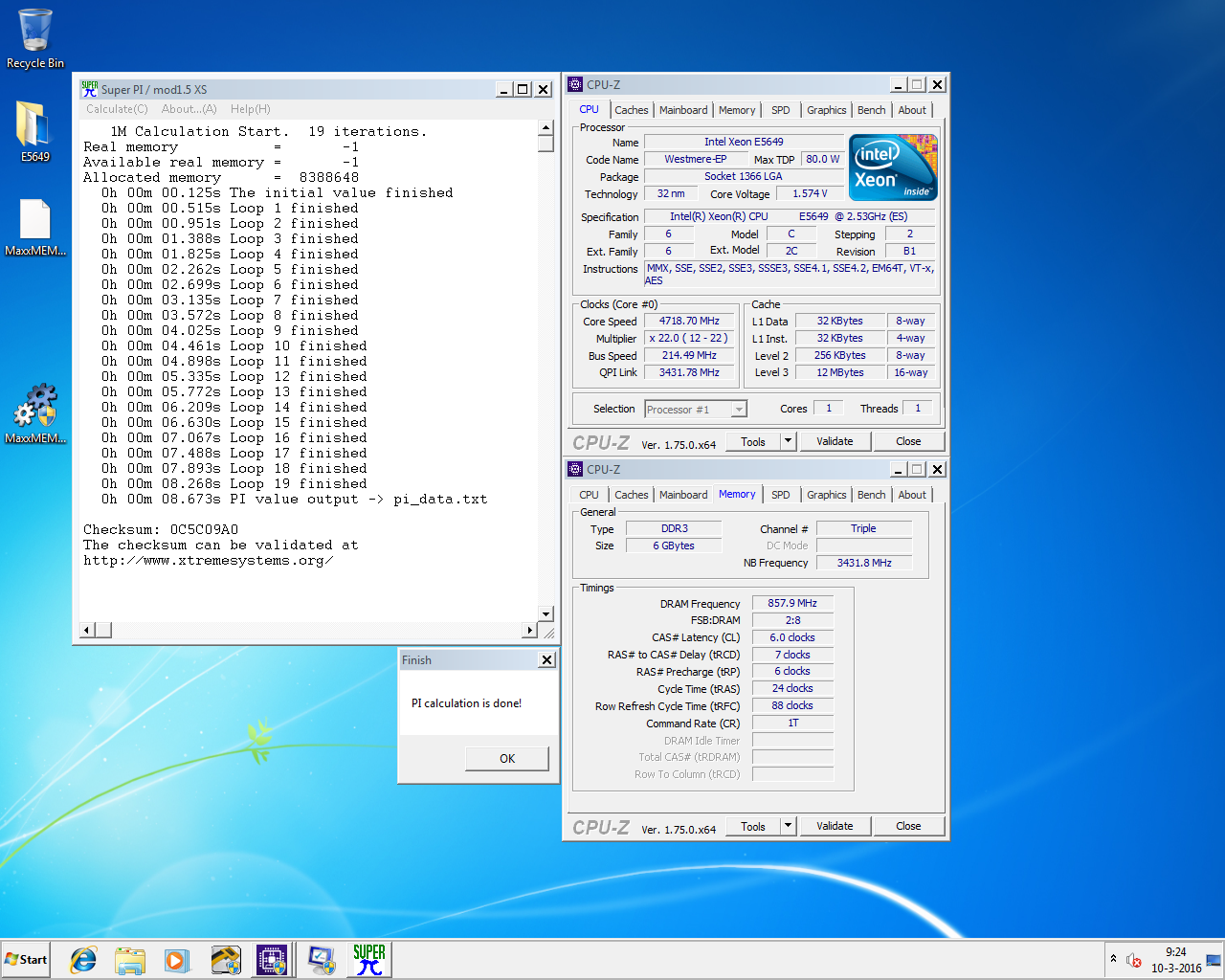This screenshot has height=980, width=1225.
Task: Select Graphics tab in bottom CPU-Z window
Action: click(x=827, y=495)
